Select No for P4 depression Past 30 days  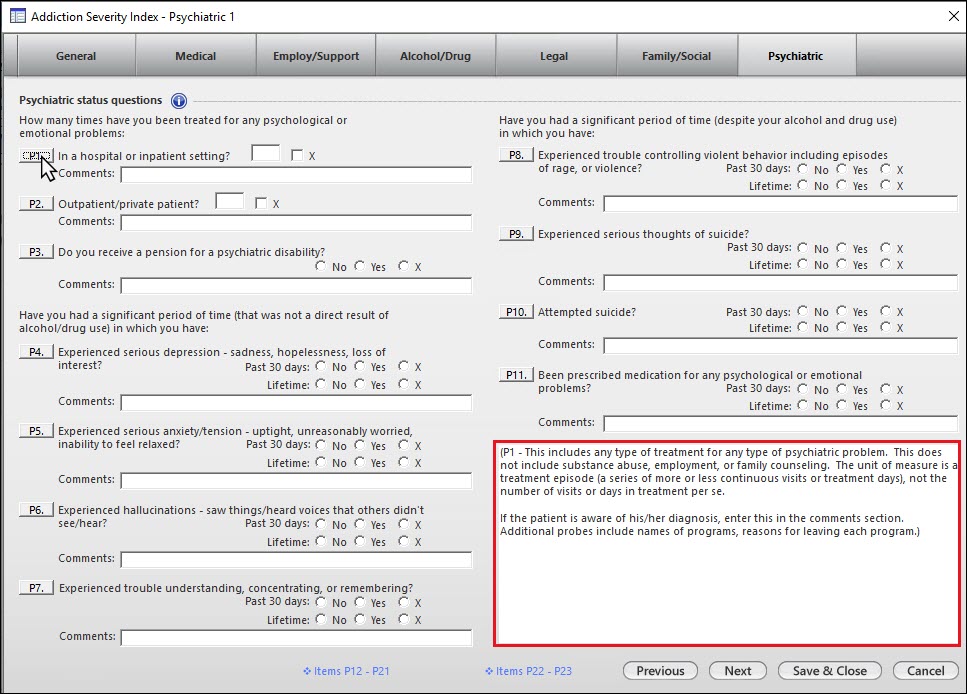321,367
